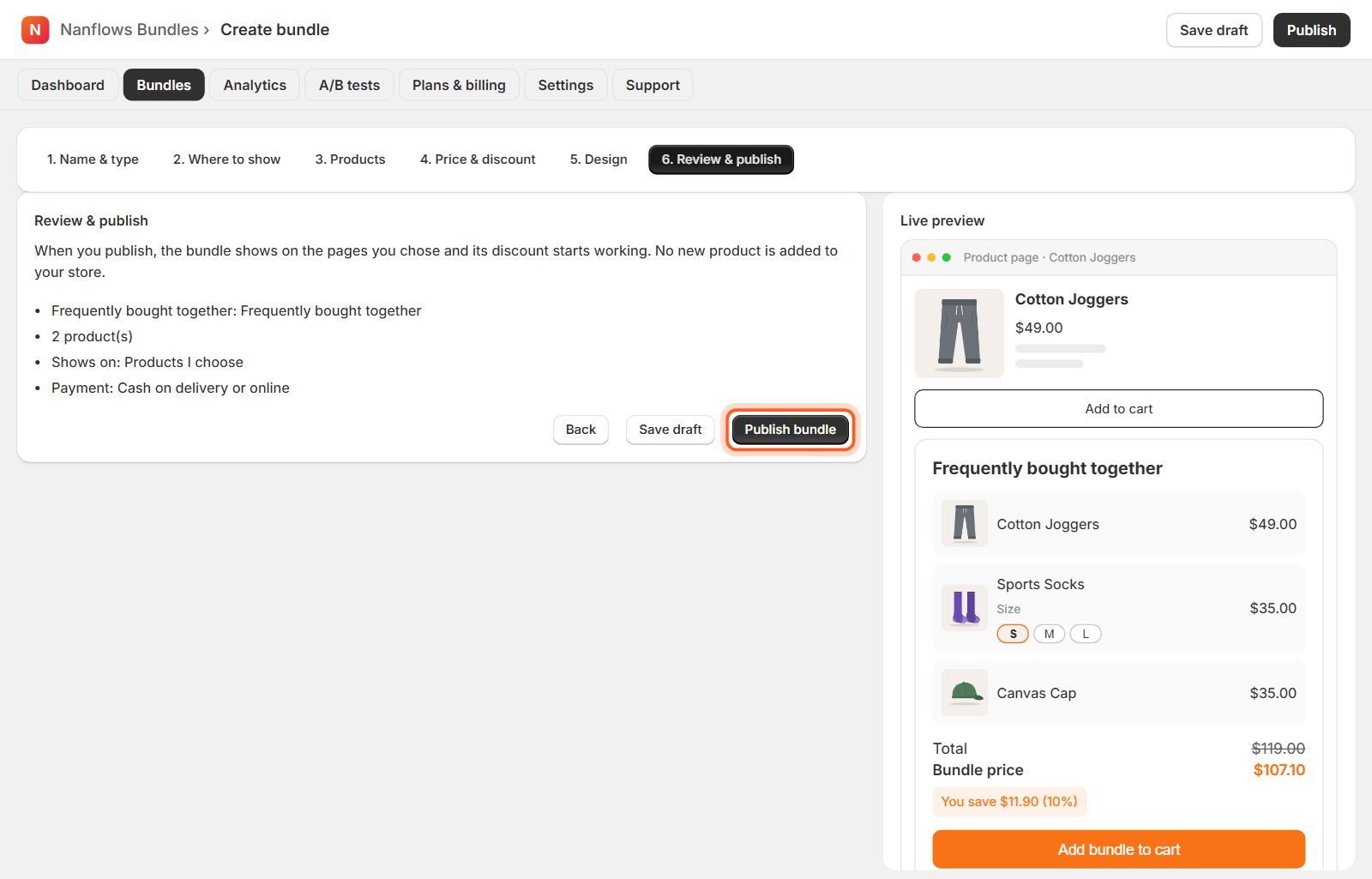Go to step 5. Design
Viewport: 1372px width, 879px height.
coord(599,160)
